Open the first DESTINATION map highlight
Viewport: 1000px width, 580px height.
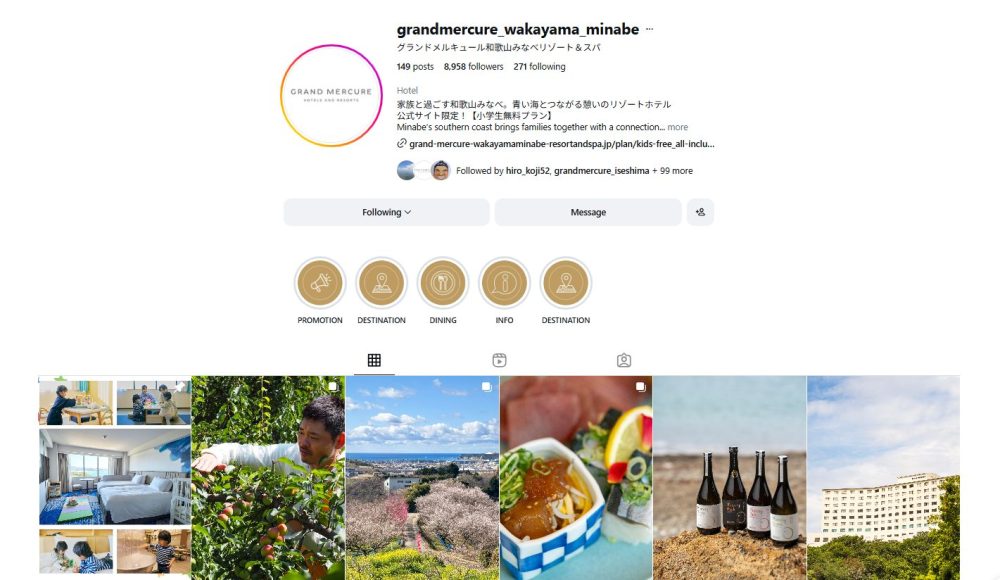tap(381, 283)
